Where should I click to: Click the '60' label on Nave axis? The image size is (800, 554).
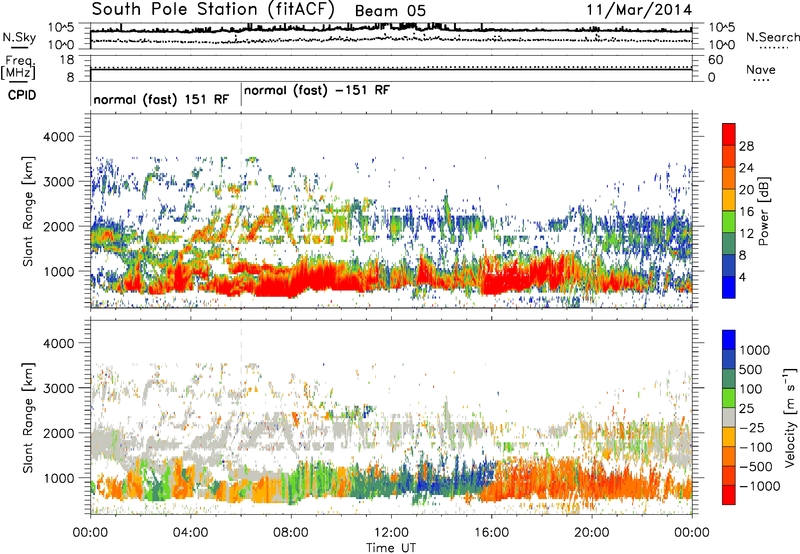click(x=716, y=60)
